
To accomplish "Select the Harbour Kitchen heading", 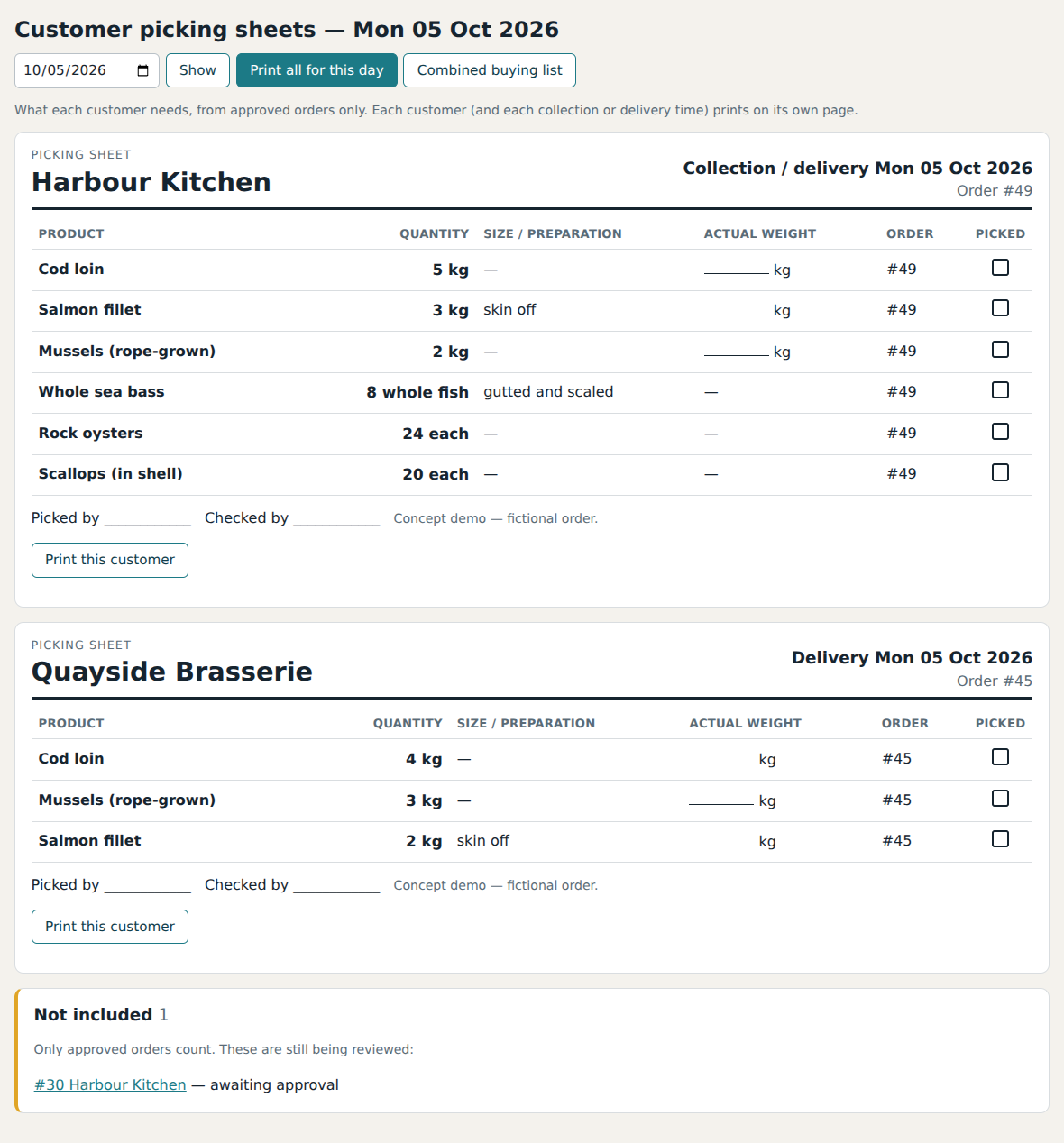I will 151,182.
